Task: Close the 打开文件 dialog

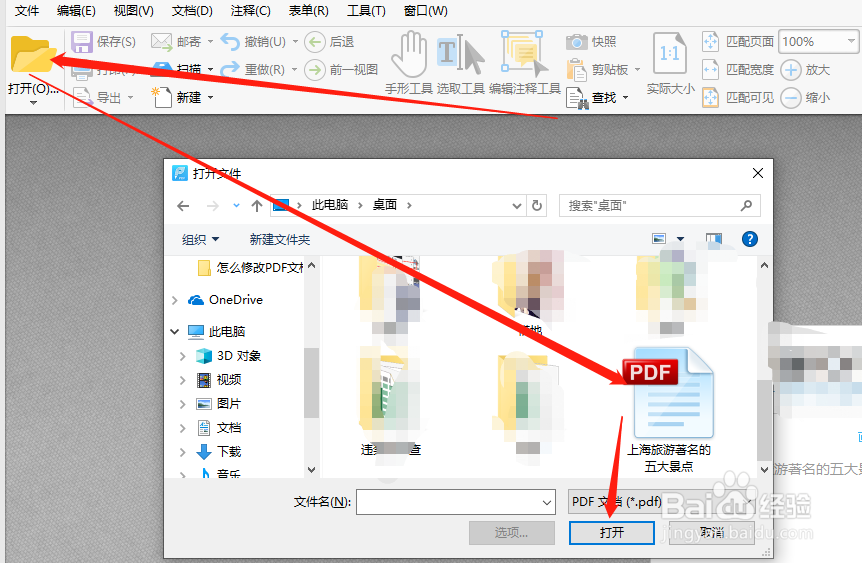Action: (x=758, y=173)
